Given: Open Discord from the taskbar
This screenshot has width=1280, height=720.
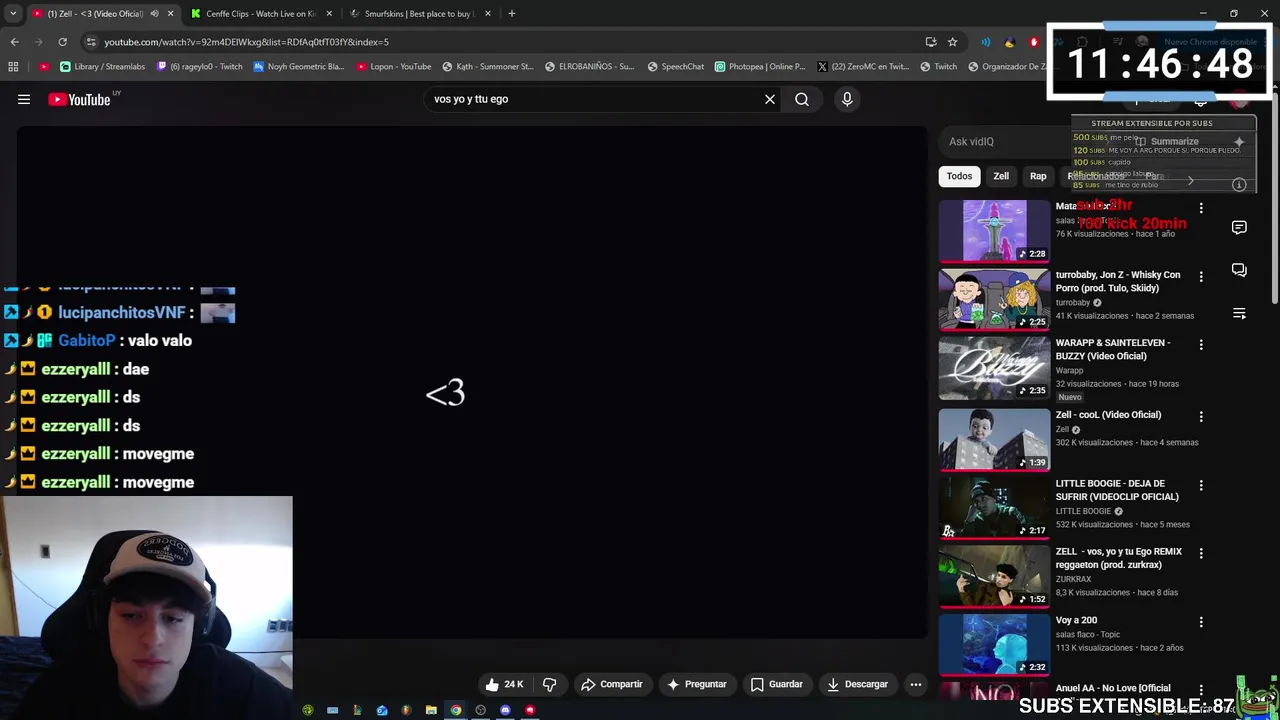Looking at the screenshot, I should coord(505,710).
